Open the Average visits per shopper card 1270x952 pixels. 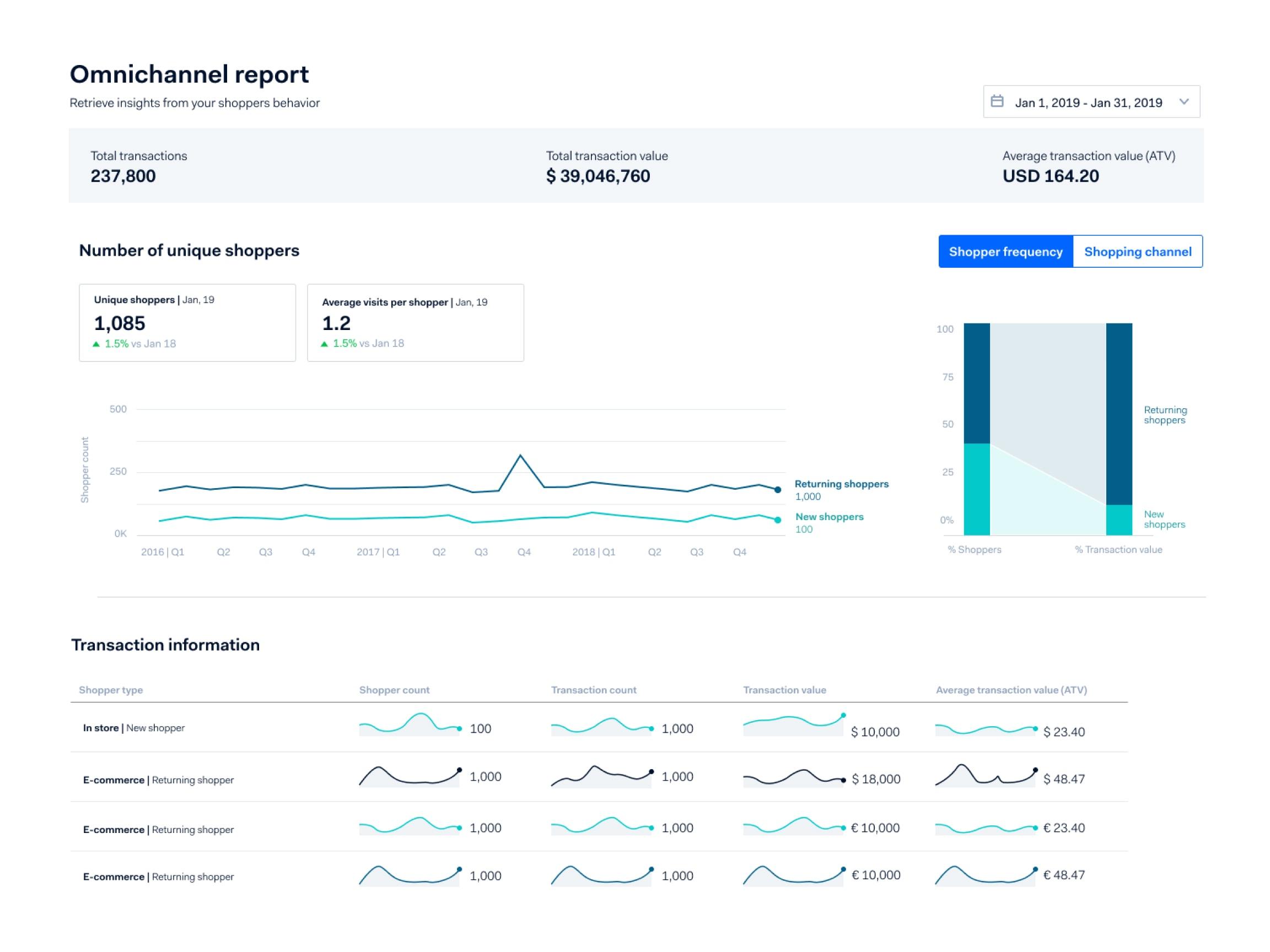coord(415,322)
